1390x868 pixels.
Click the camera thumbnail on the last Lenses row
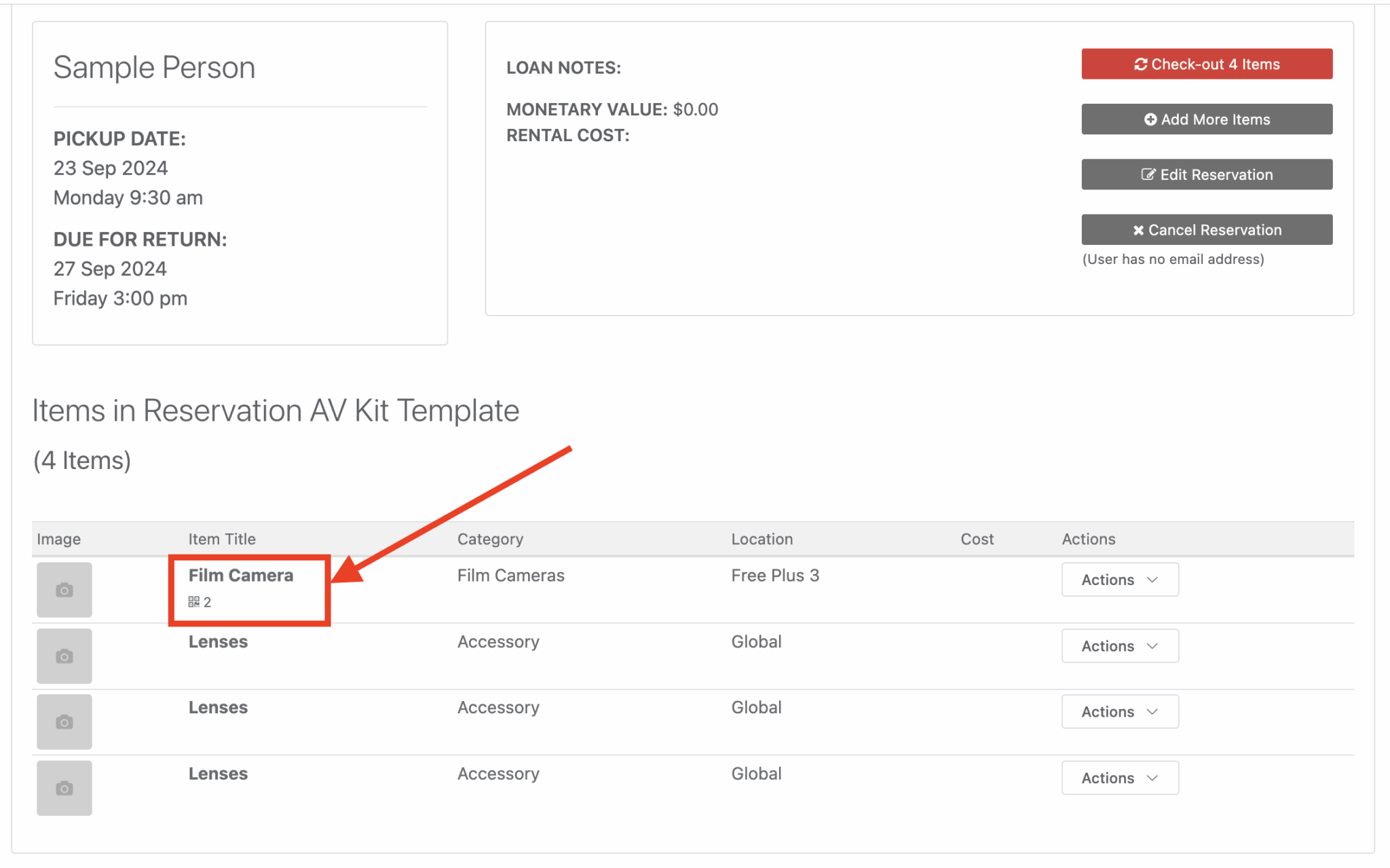[64, 787]
